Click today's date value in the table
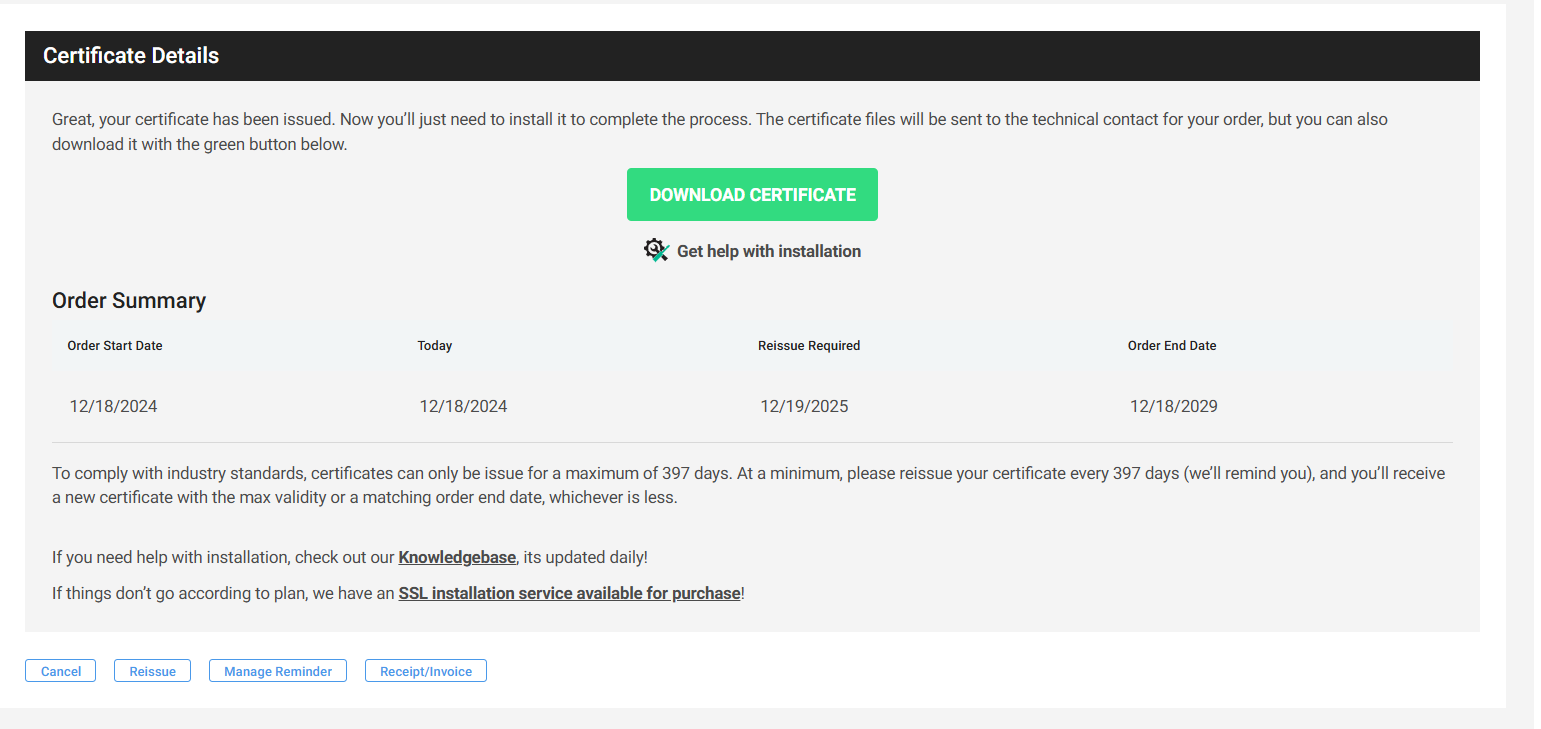The image size is (1541, 729). pyautogui.click(x=463, y=406)
